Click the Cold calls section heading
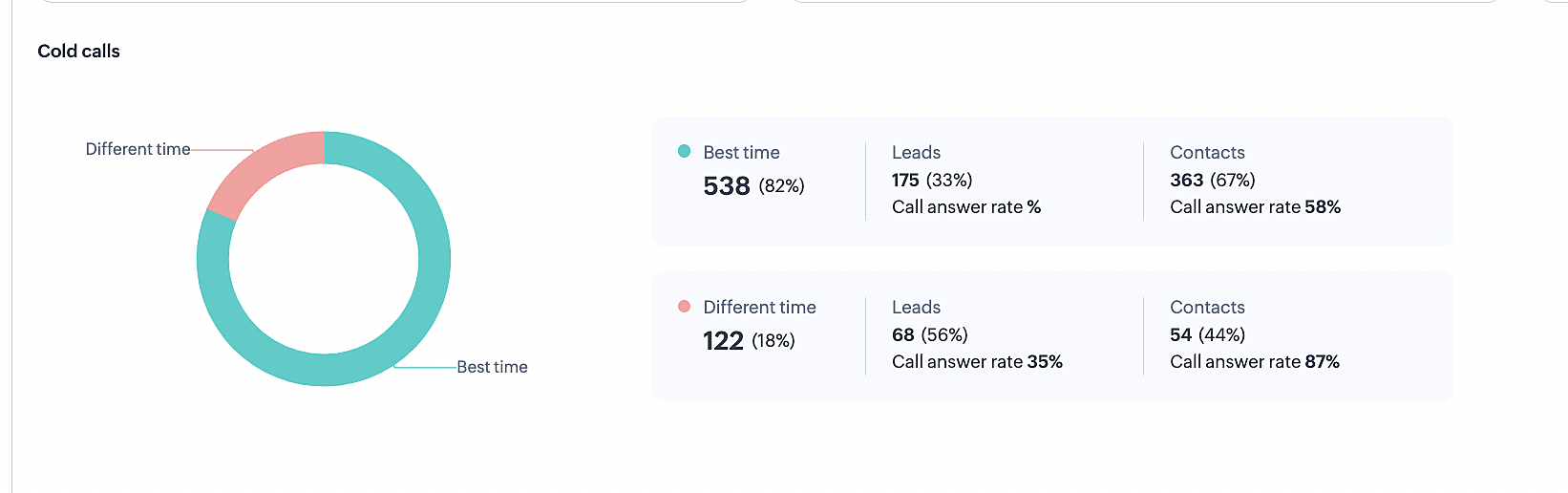The image size is (1568, 493). [x=78, y=52]
